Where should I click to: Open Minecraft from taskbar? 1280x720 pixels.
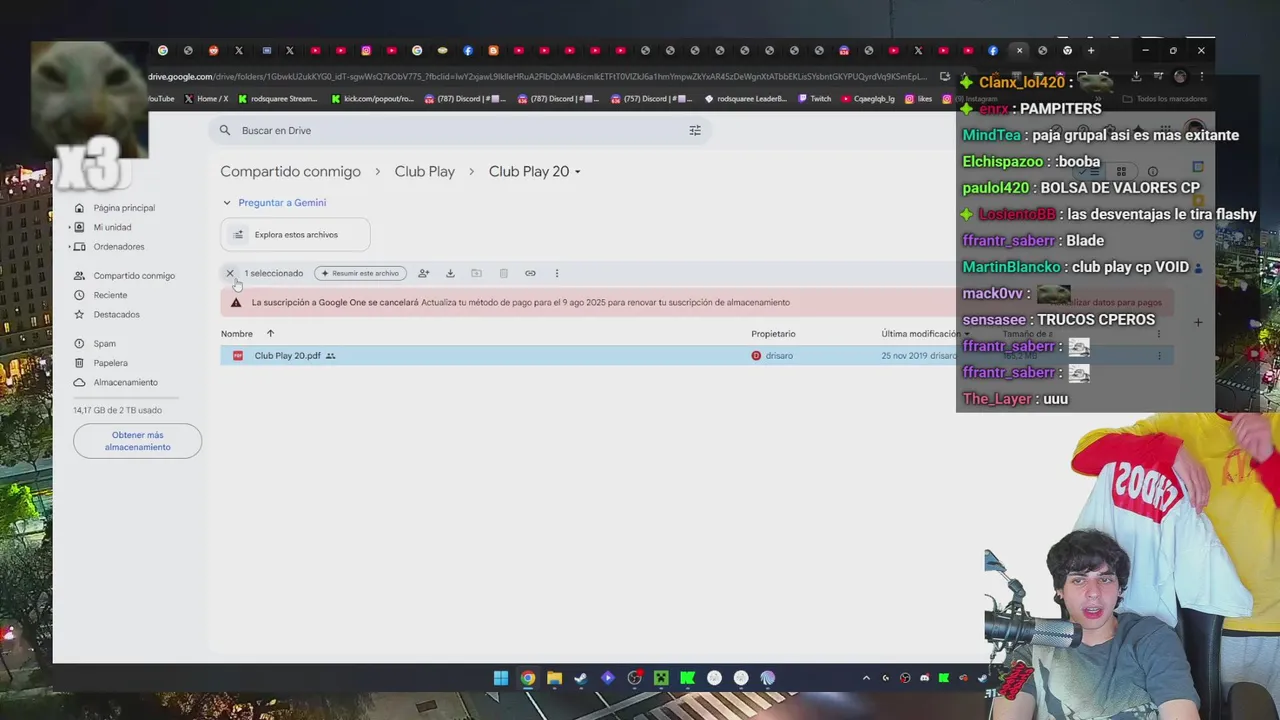[x=661, y=678]
